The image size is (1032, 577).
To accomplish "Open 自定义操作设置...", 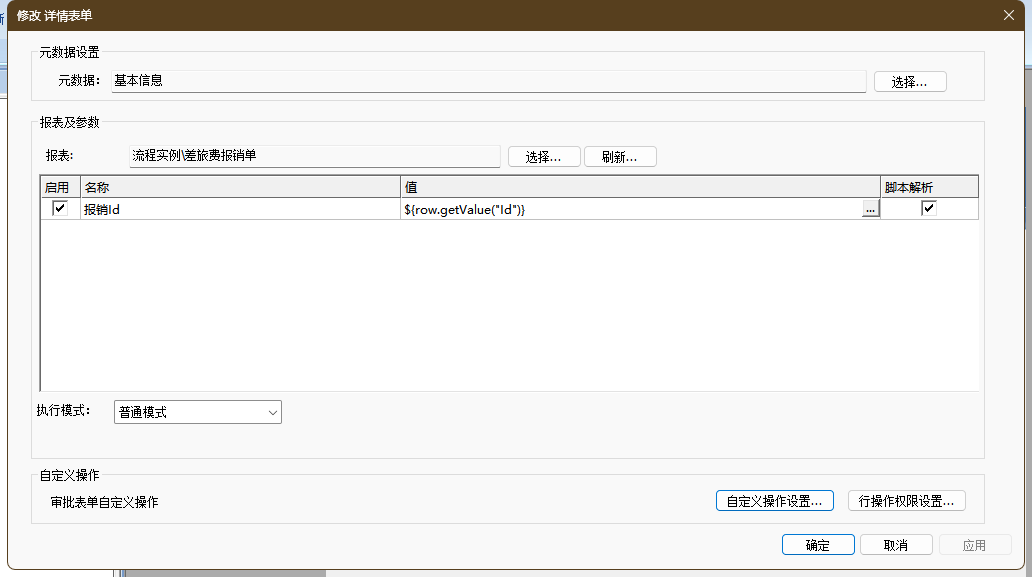I will pos(775,501).
